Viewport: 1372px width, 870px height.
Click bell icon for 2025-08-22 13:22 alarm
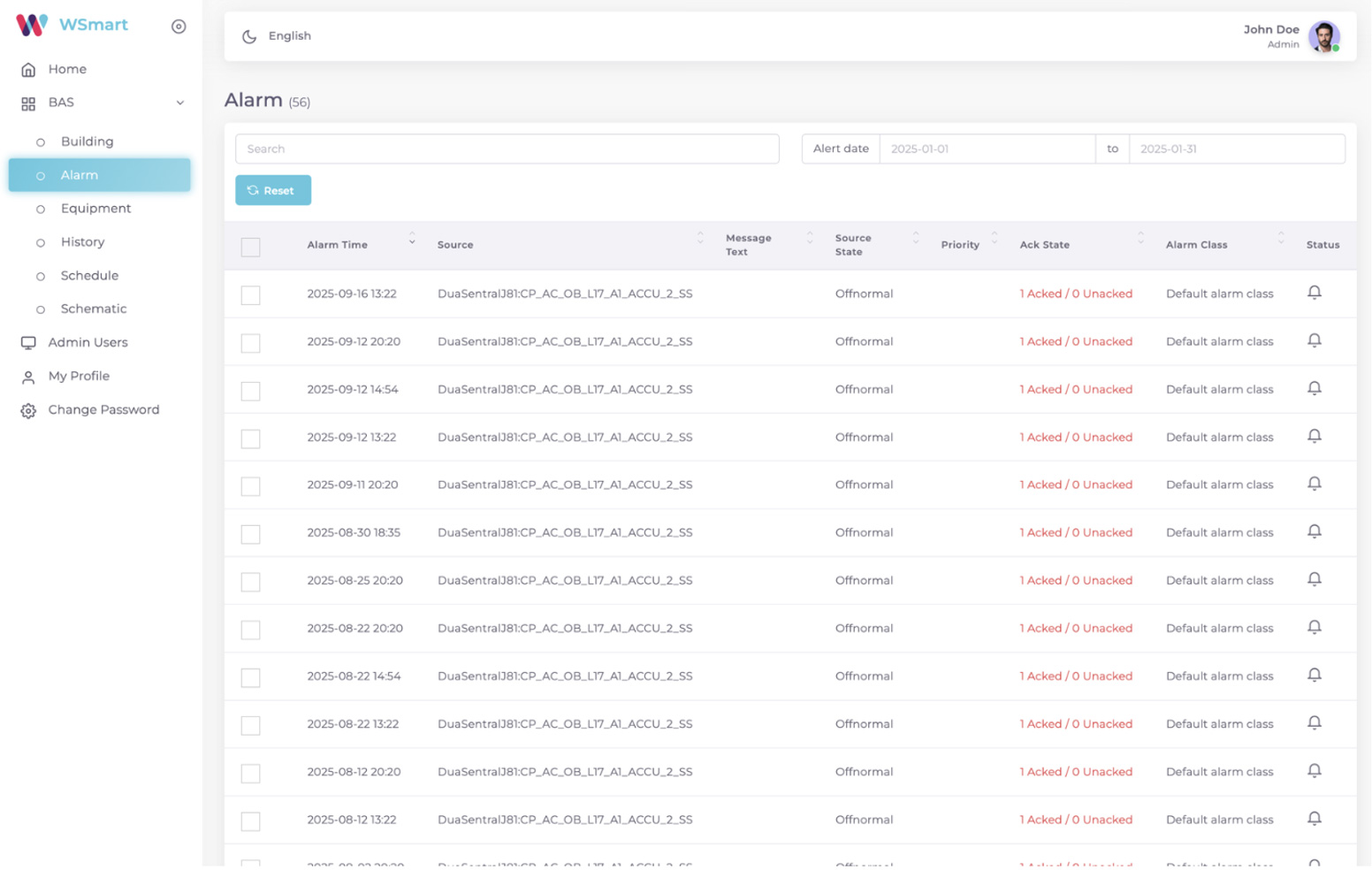tap(1315, 722)
